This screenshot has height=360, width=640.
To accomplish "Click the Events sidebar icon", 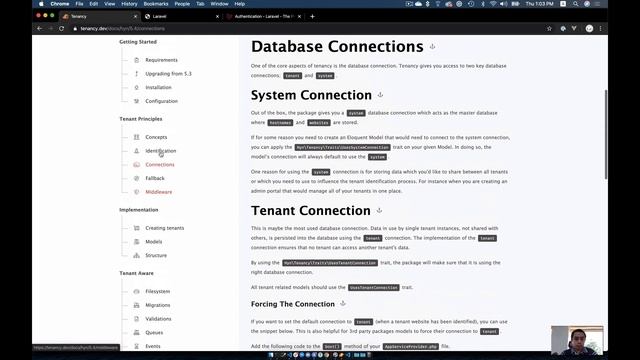I will (136, 346).
